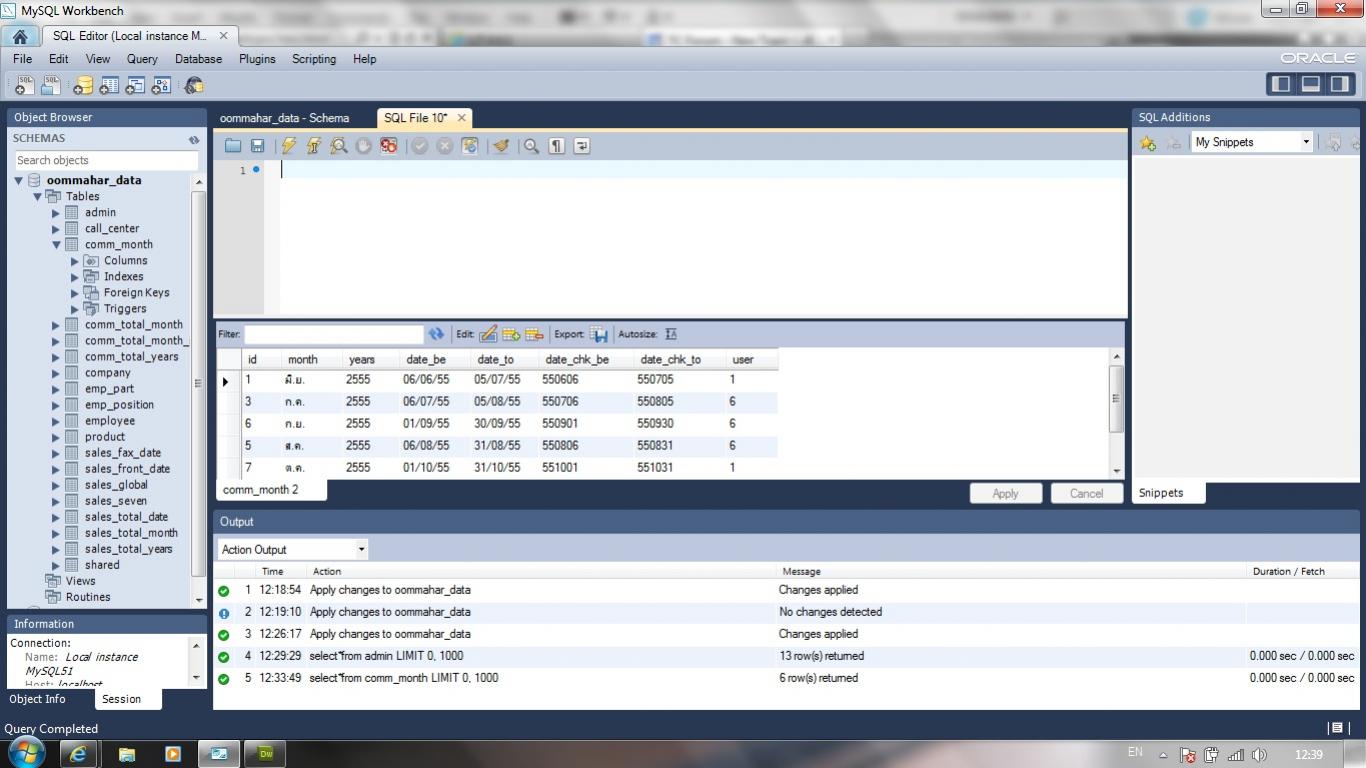This screenshot has height=768, width=1366.
Task: Beautify the SQL script with broom icon
Action: click(501, 146)
